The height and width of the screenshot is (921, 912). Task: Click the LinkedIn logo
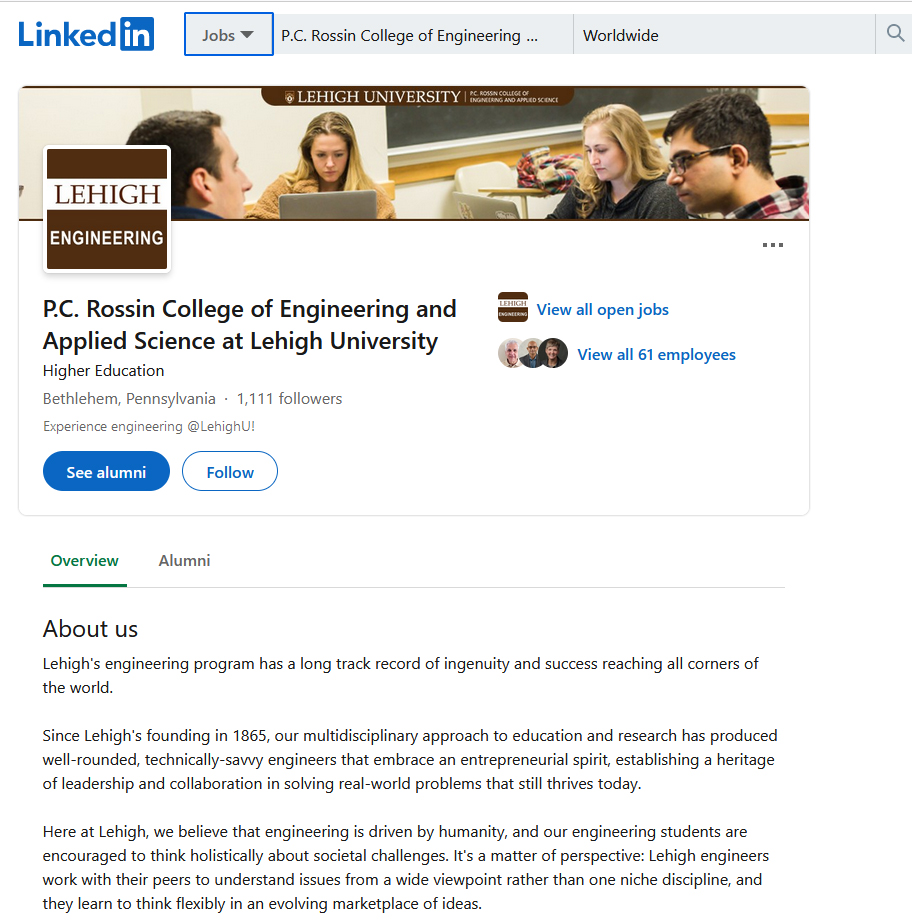(x=86, y=35)
